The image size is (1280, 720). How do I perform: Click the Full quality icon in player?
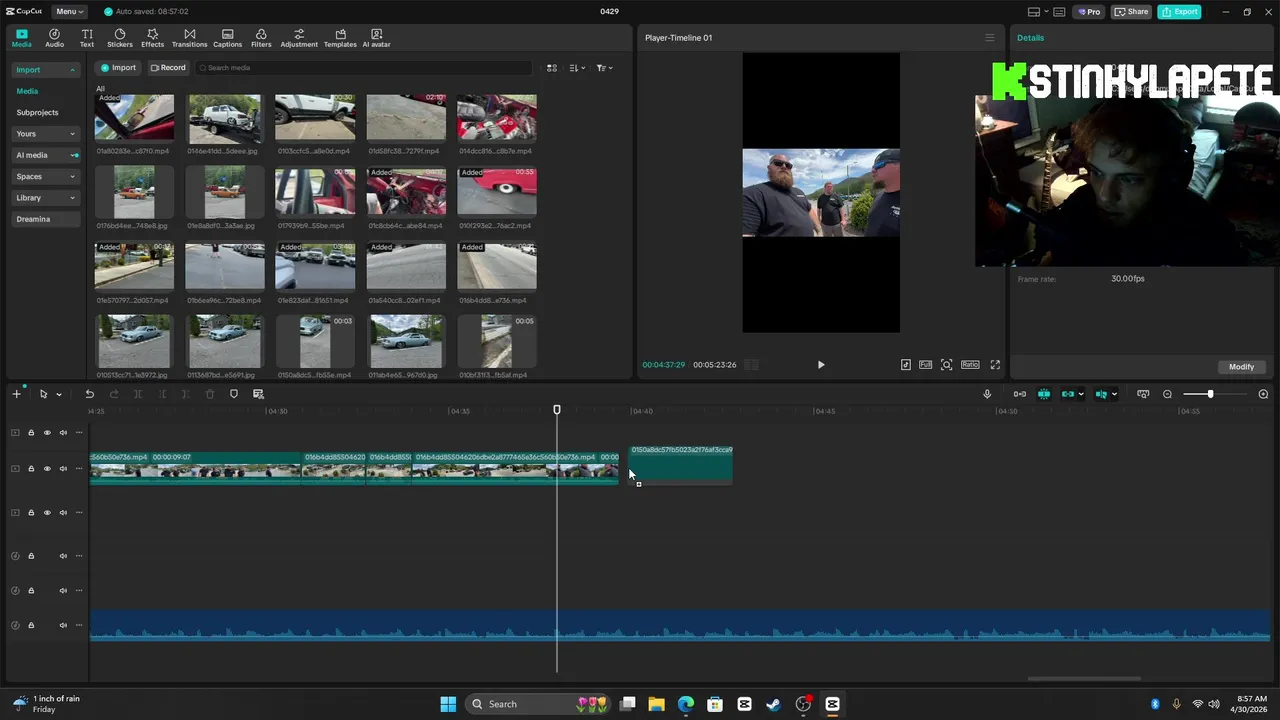[925, 365]
